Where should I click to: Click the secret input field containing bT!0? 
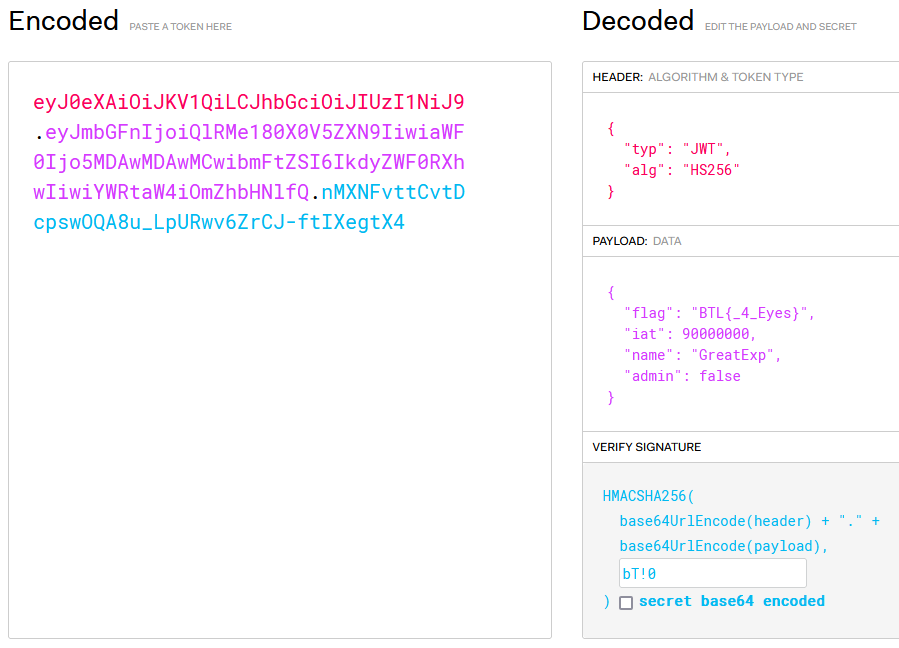coord(713,573)
